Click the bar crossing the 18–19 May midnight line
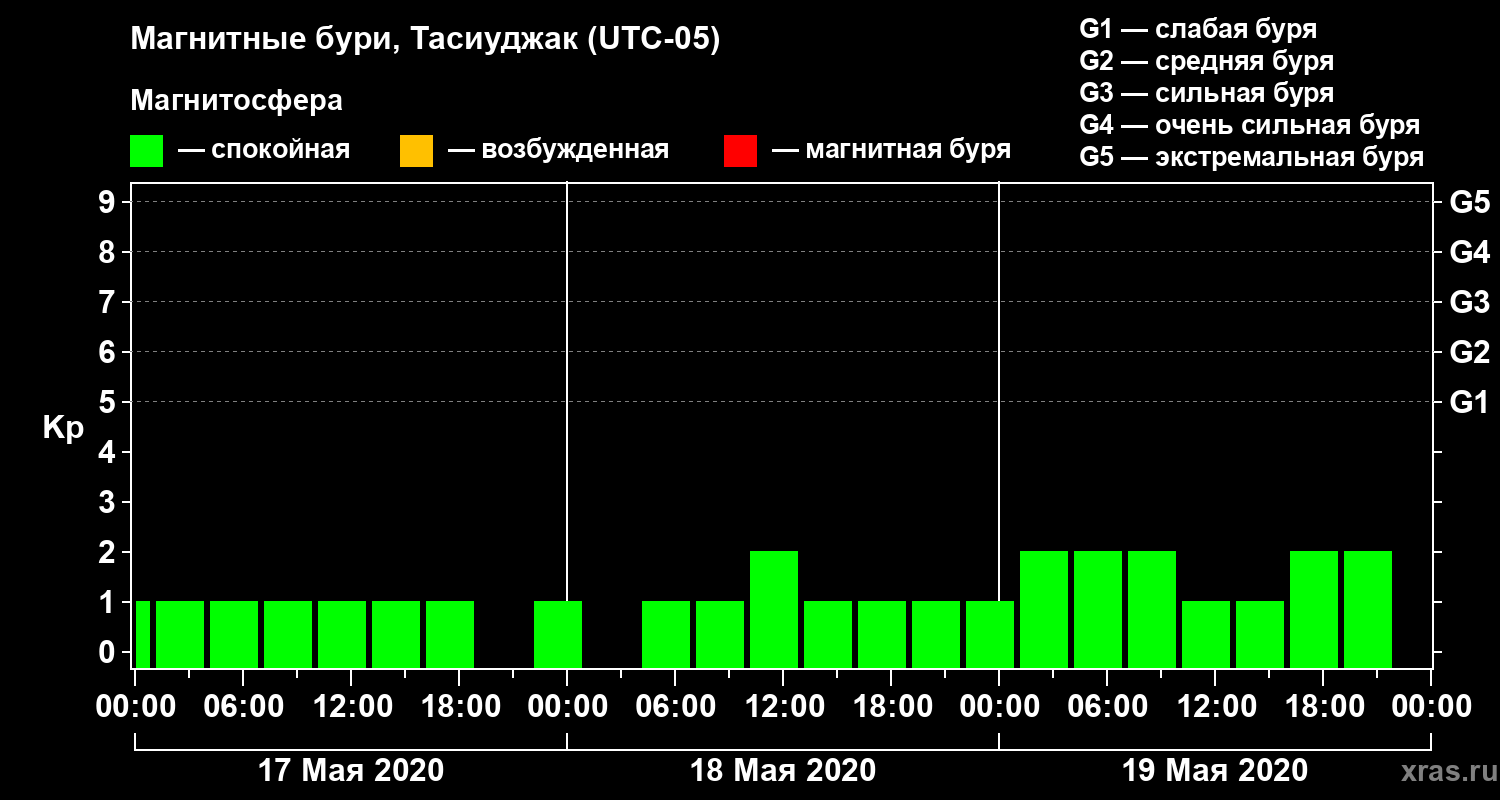Viewport: 1500px width, 800px height. [990, 634]
